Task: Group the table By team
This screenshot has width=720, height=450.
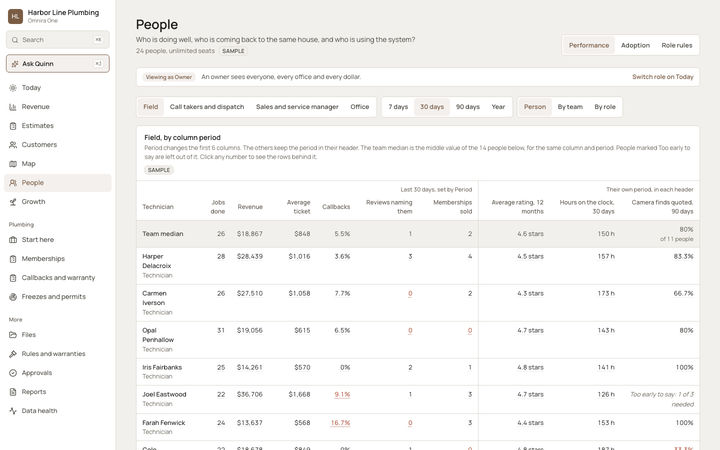Action: tap(570, 107)
